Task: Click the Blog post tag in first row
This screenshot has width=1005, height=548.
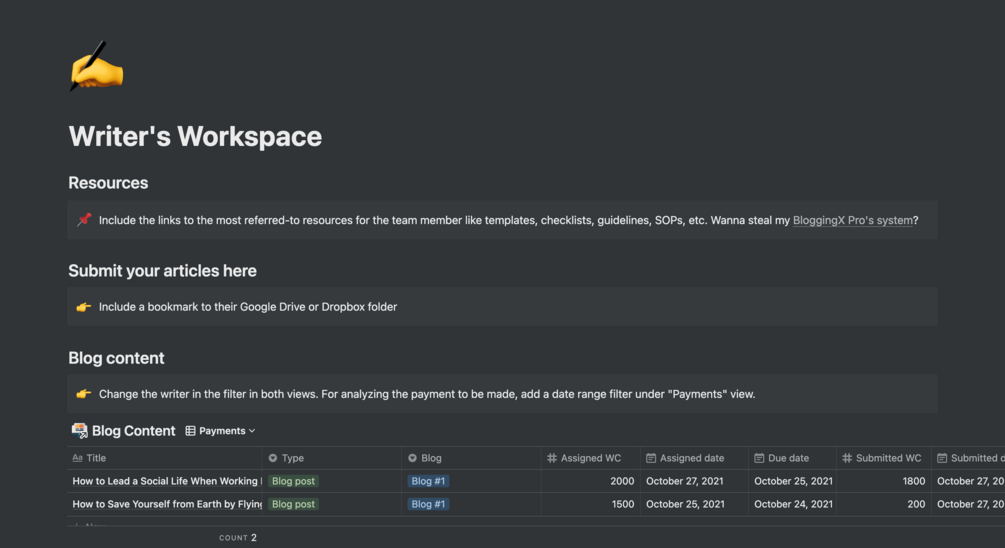Action: 293,481
